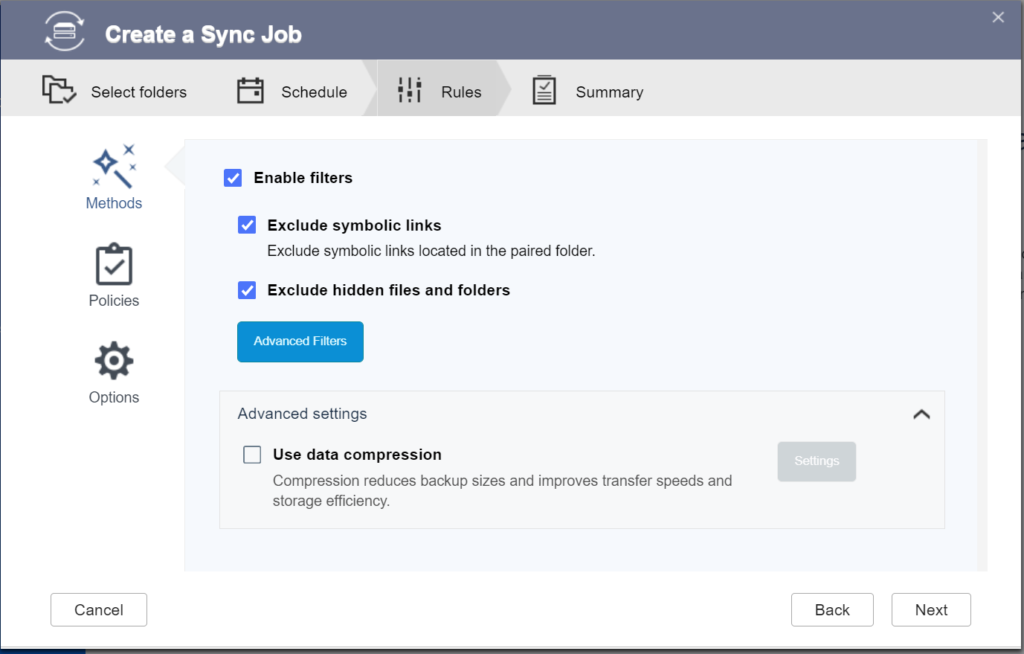Click the Select folders step icon
Image resolution: width=1024 pixels, height=654 pixels.
pos(59,91)
